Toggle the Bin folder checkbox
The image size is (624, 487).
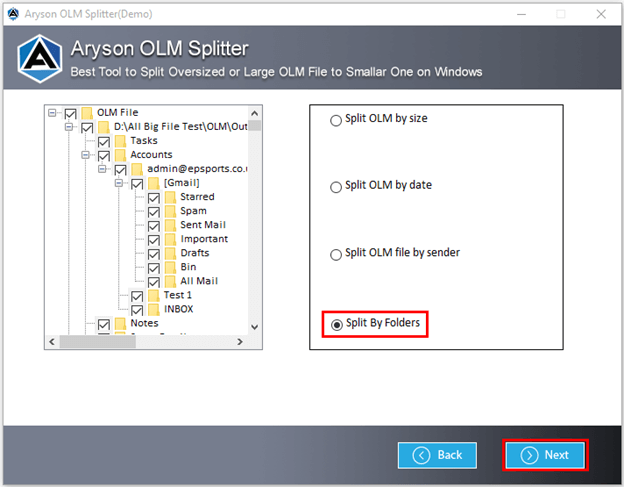154,268
